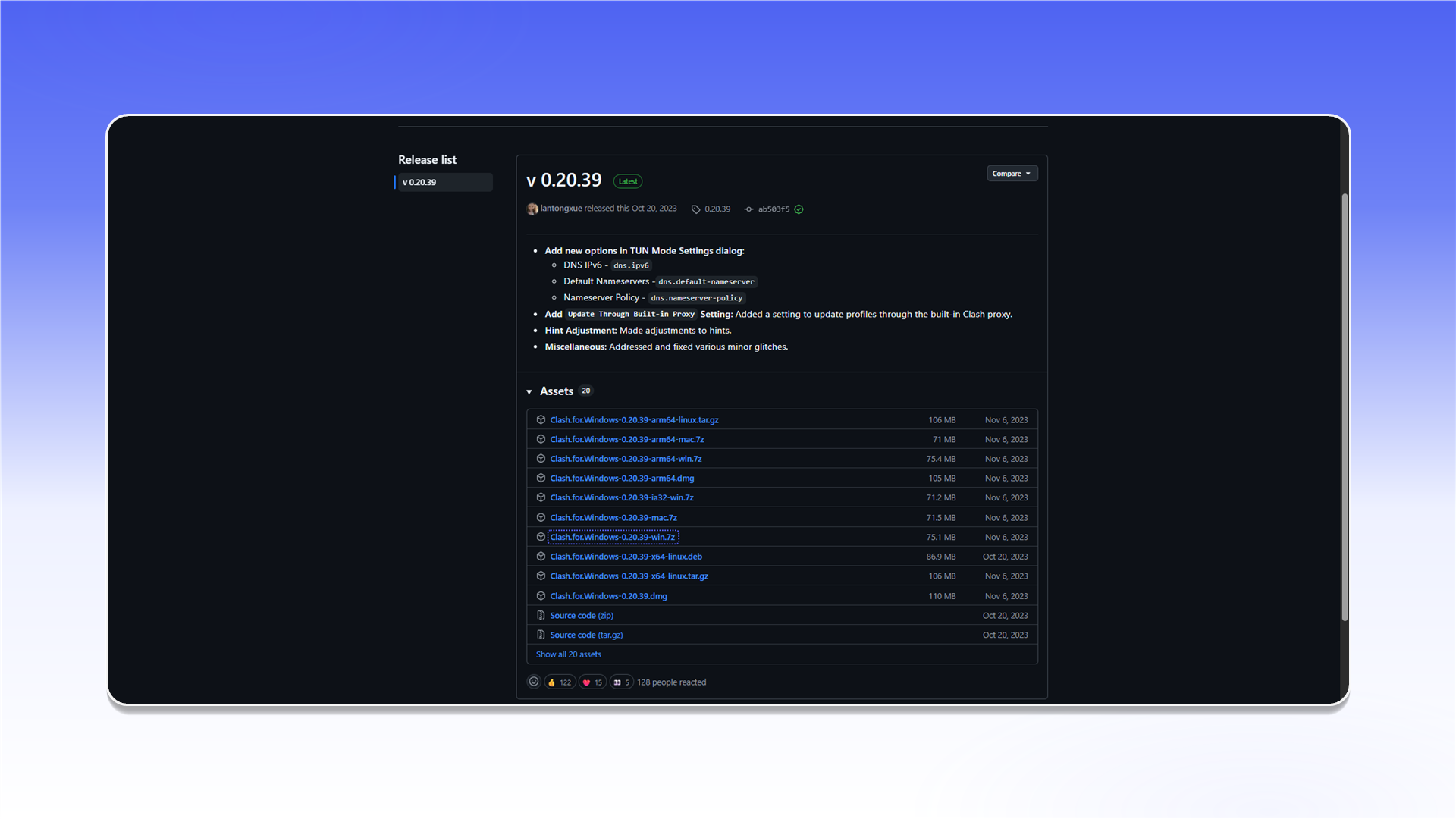The height and width of the screenshot is (819, 1456).
Task: Click the 110 MB size value
Action: point(942,596)
